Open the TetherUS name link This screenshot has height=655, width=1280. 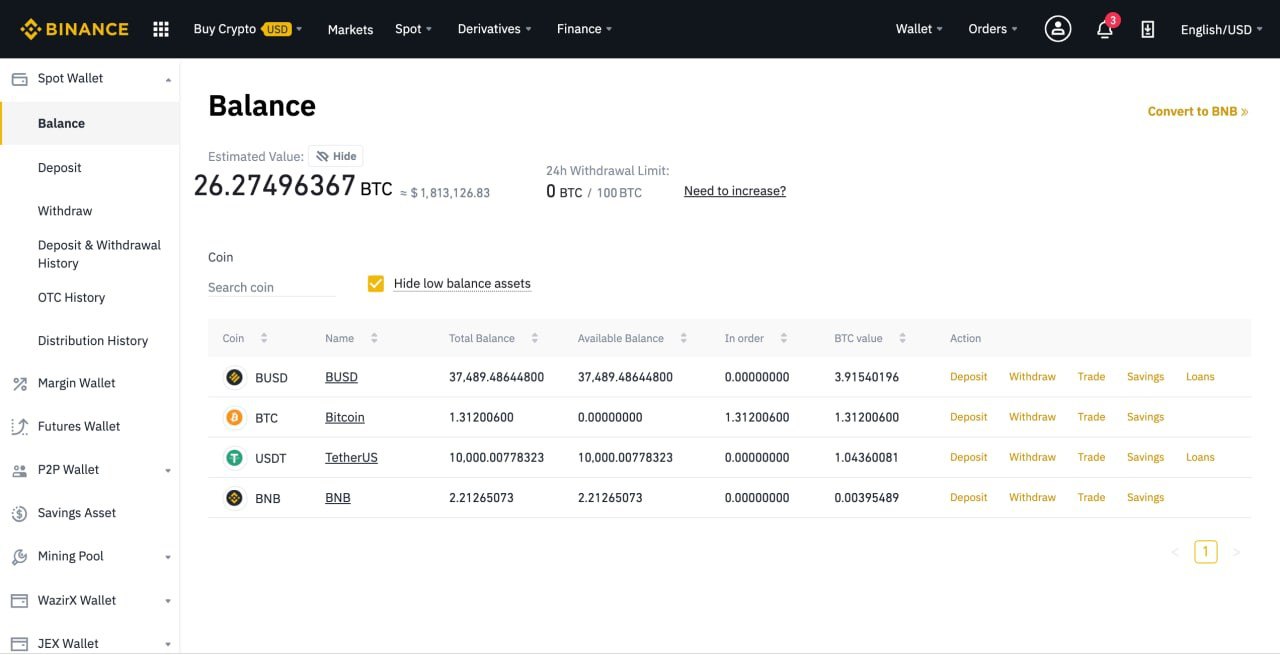pyautogui.click(x=351, y=457)
